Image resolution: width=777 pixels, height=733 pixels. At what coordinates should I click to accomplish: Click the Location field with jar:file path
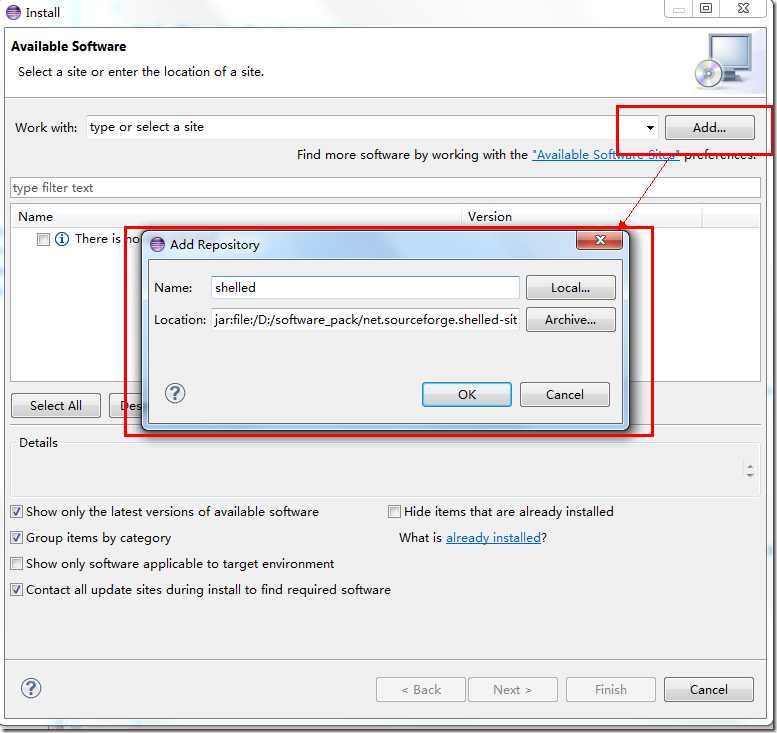365,320
